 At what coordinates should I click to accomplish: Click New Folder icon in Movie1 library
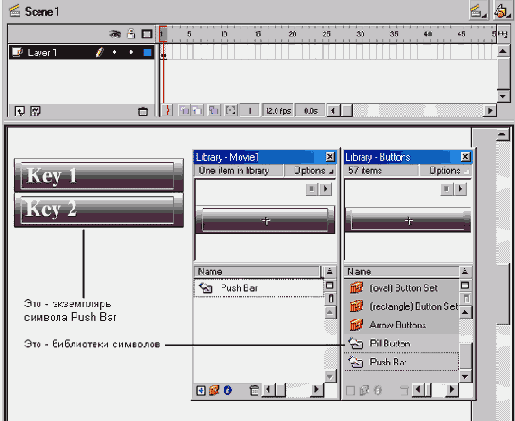214,390
